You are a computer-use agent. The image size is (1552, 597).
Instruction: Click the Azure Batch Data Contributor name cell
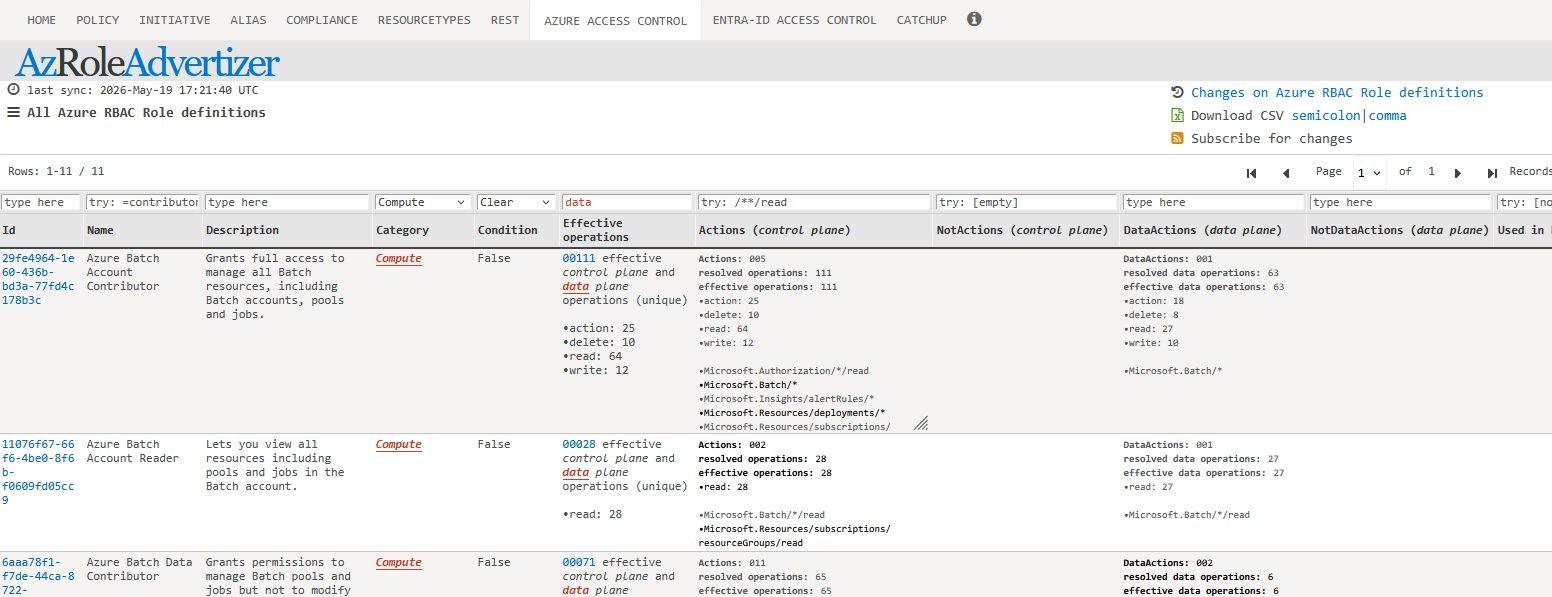point(139,569)
